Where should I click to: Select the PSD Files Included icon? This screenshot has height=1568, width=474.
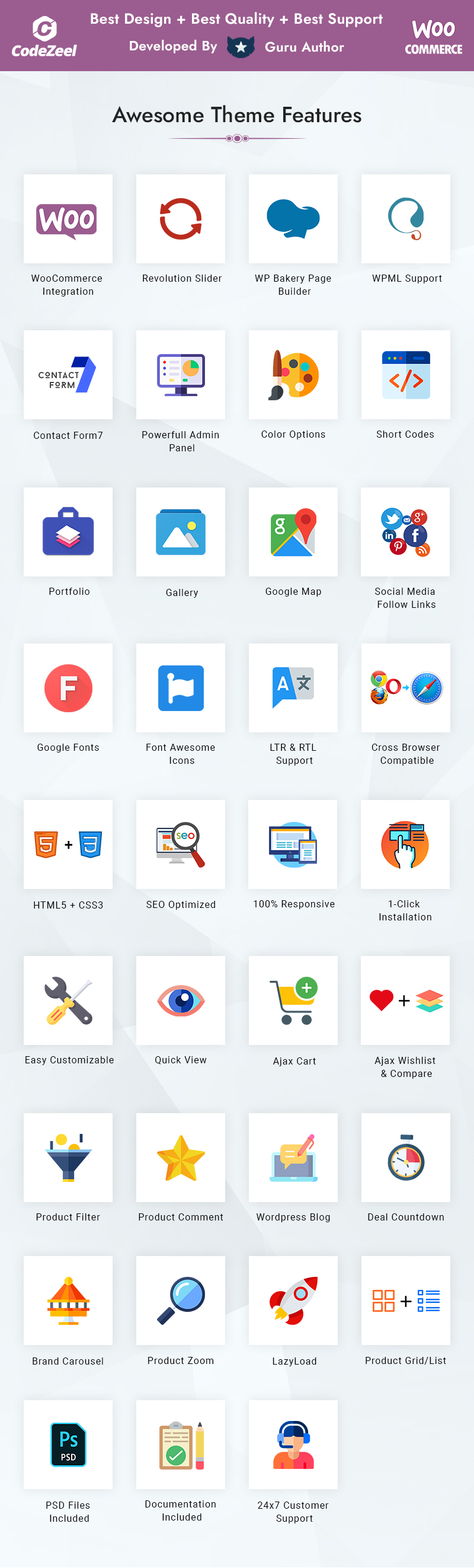point(68,1445)
